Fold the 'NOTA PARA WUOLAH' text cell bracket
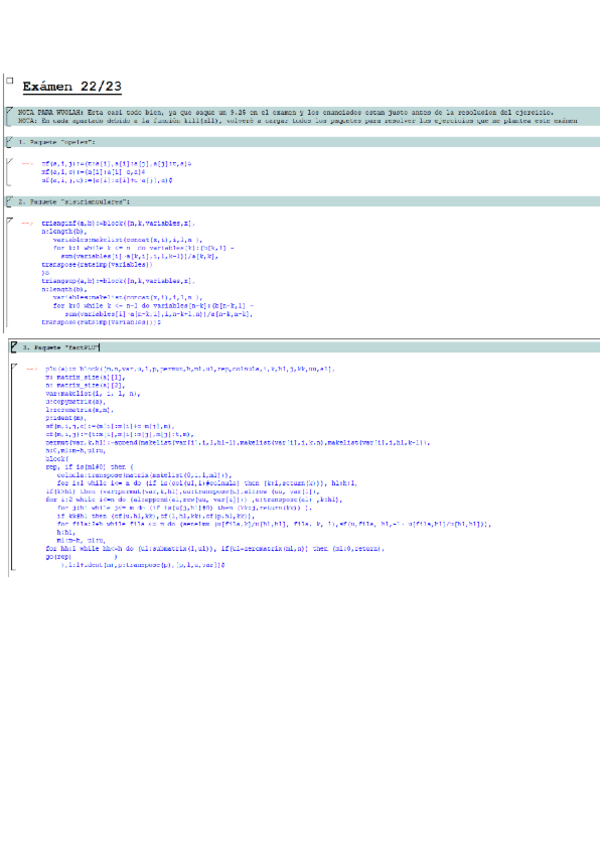Viewport: 600px width, 848px height. (x=8, y=114)
